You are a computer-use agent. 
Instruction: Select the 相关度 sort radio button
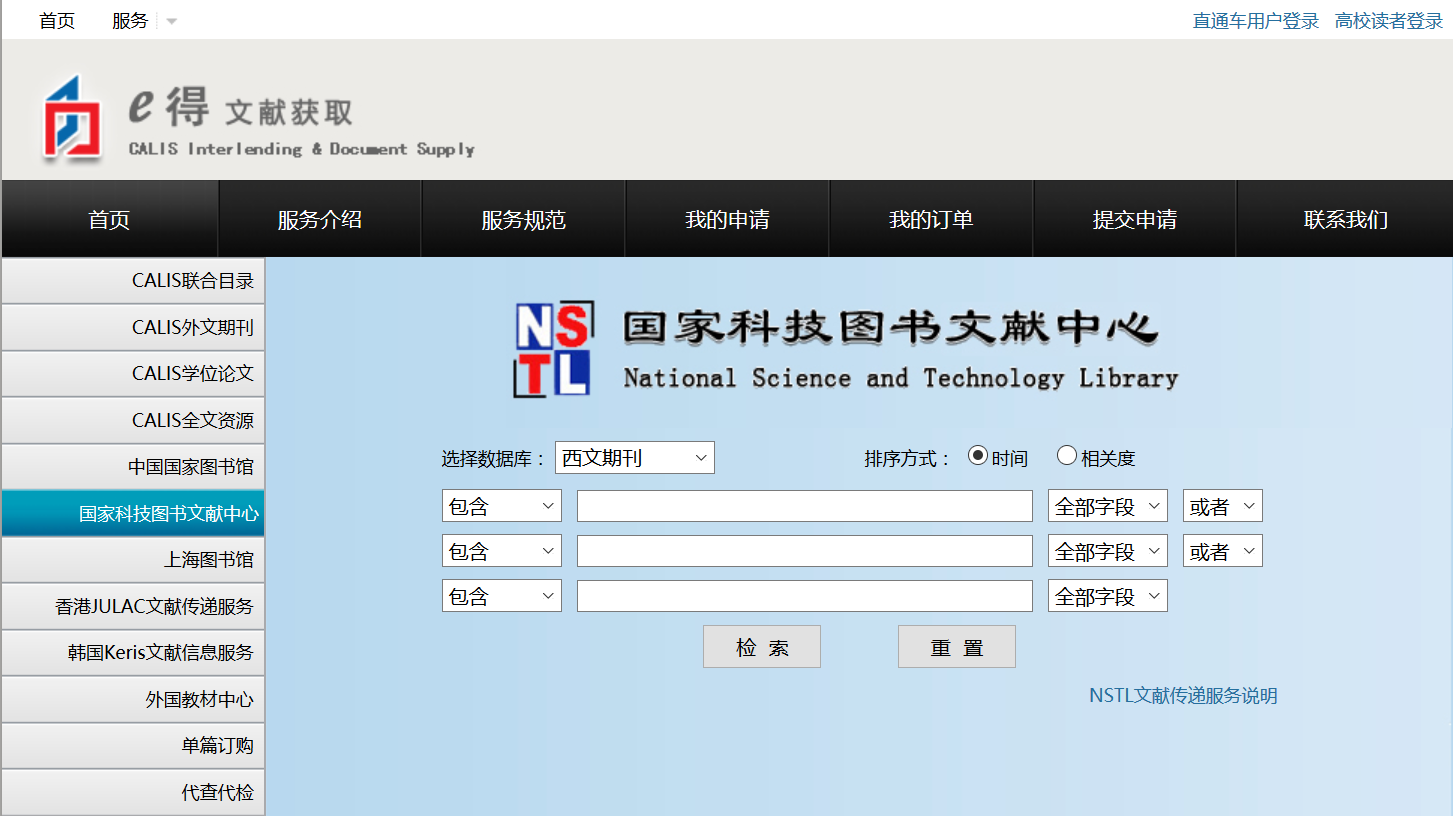(1066, 456)
